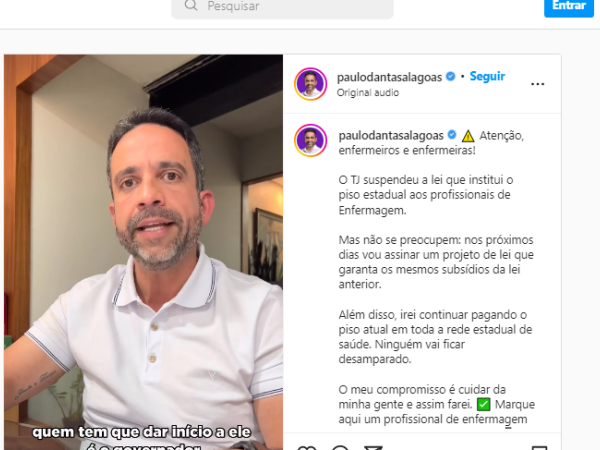Screen dimensions: 600x450
Task: Open the post's three-dot options menu
Action: pos(537,84)
